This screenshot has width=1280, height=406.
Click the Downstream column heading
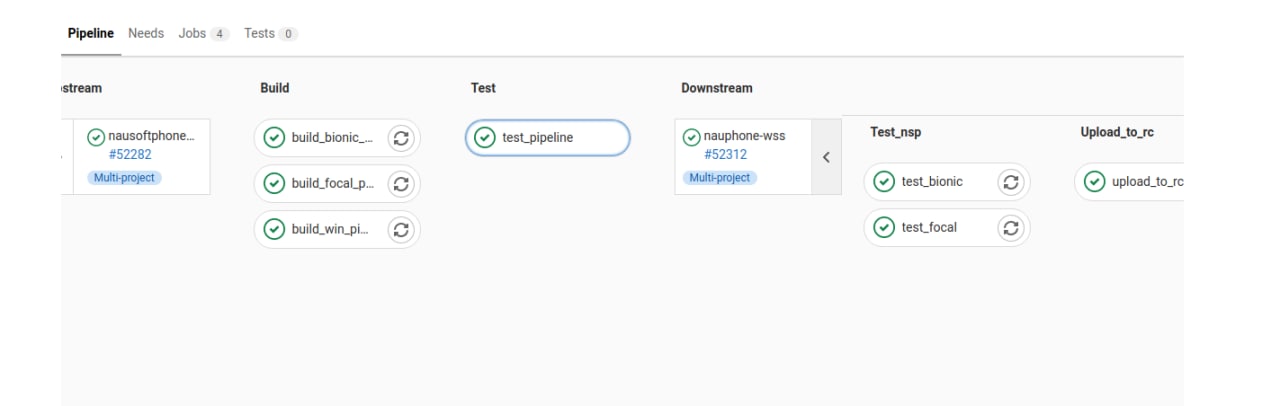coord(717,88)
